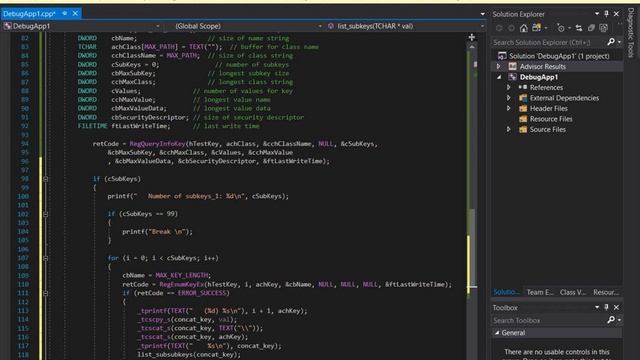Image resolution: width=640 pixels, height=360 pixels.
Task: Click Sync with Active Document icon
Action: coord(579,28)
